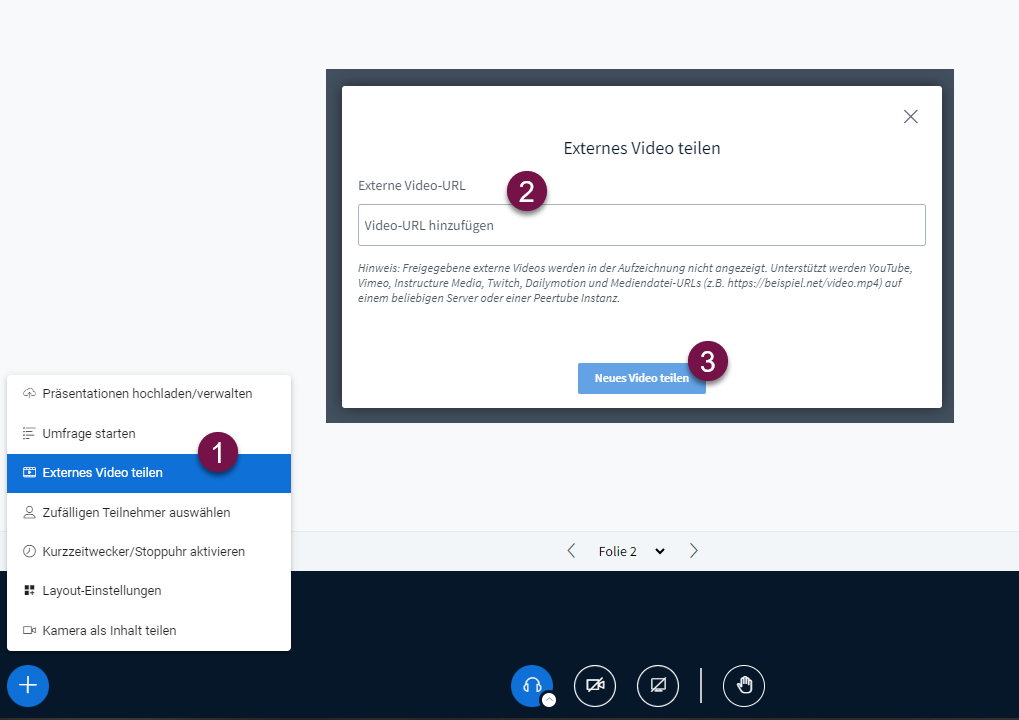Close the Externes Video teilen dialog
Image resolution: width=1019 pixels, height=720 pixels.
click(910, 116)
